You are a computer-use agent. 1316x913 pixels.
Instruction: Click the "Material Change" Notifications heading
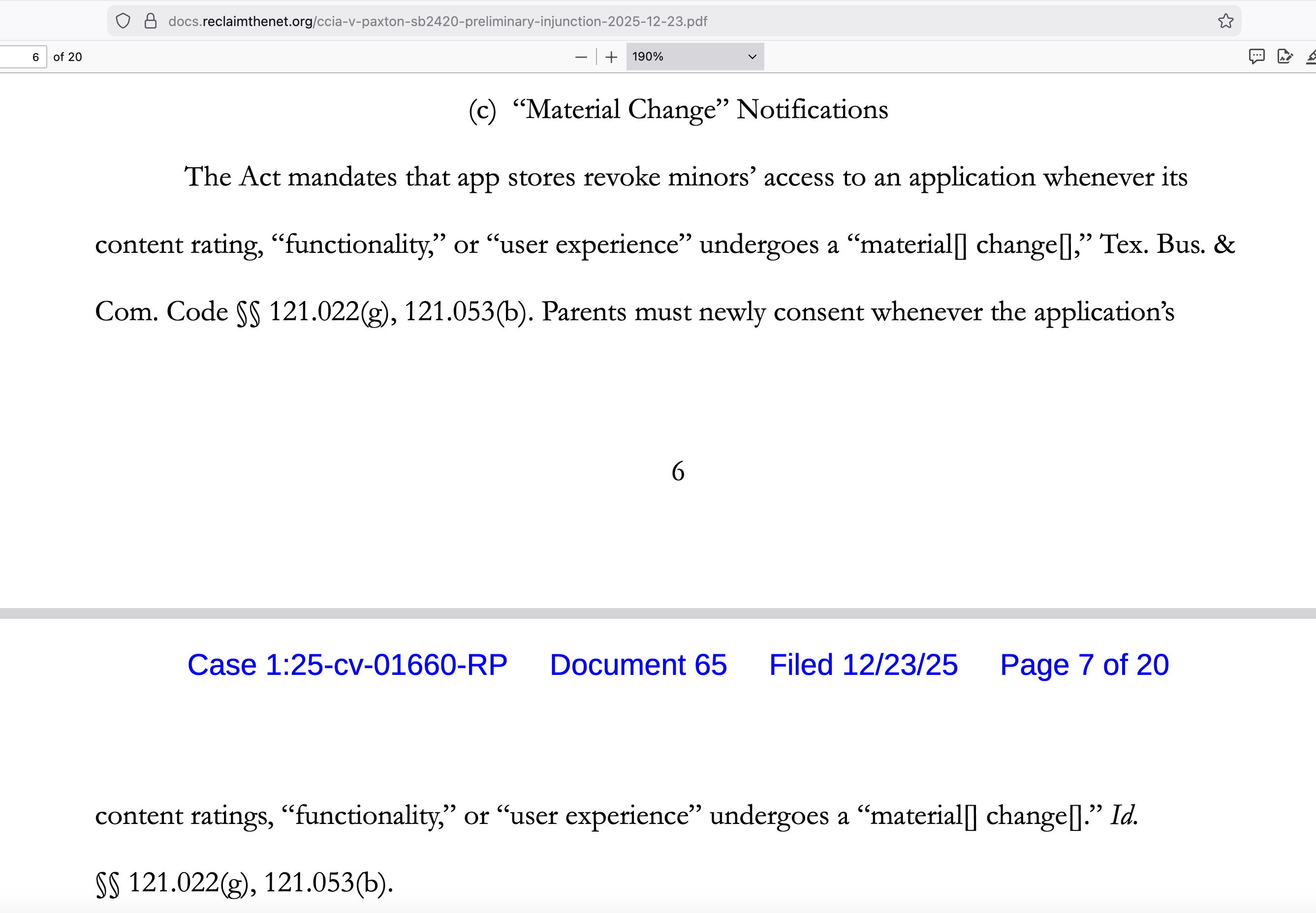[678, 109]
